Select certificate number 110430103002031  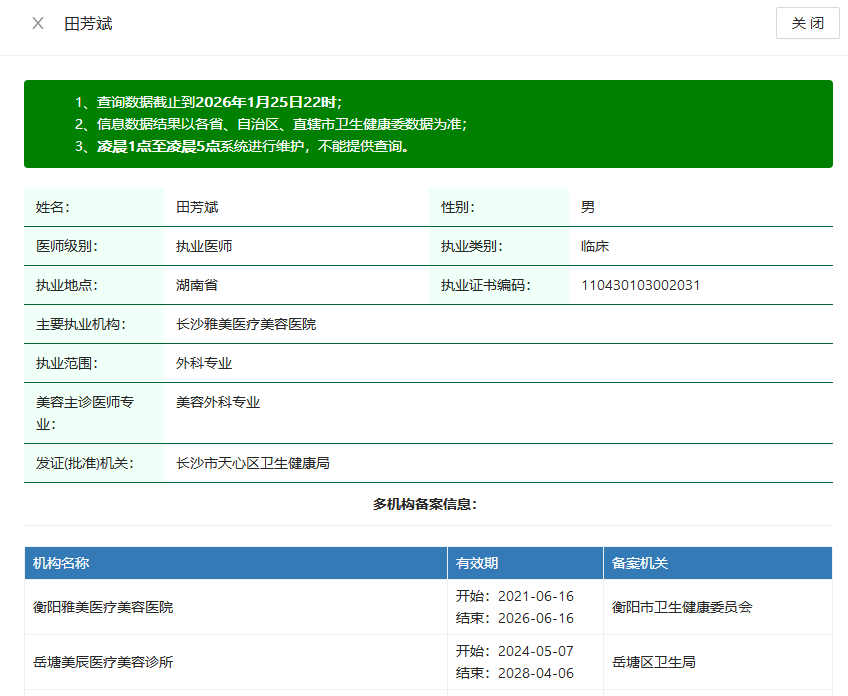640,285
